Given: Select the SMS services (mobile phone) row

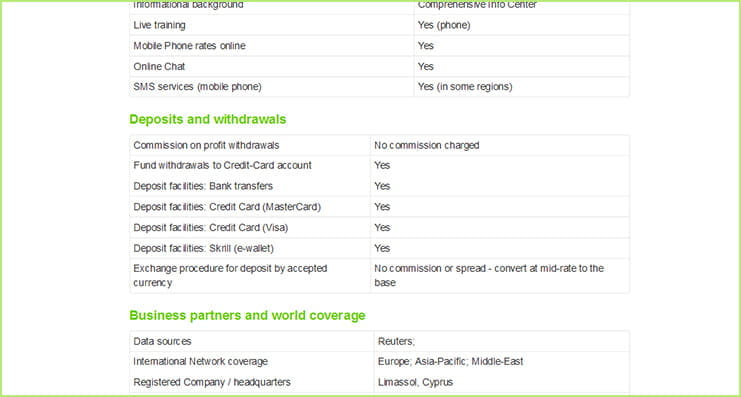Looking at the screenshot, I should [379, 87].
